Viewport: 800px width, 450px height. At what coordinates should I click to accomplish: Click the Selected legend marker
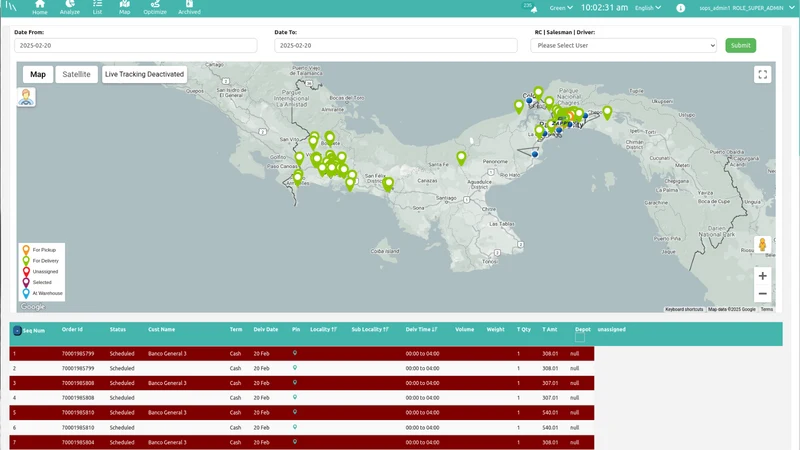[x=26, y=282]
